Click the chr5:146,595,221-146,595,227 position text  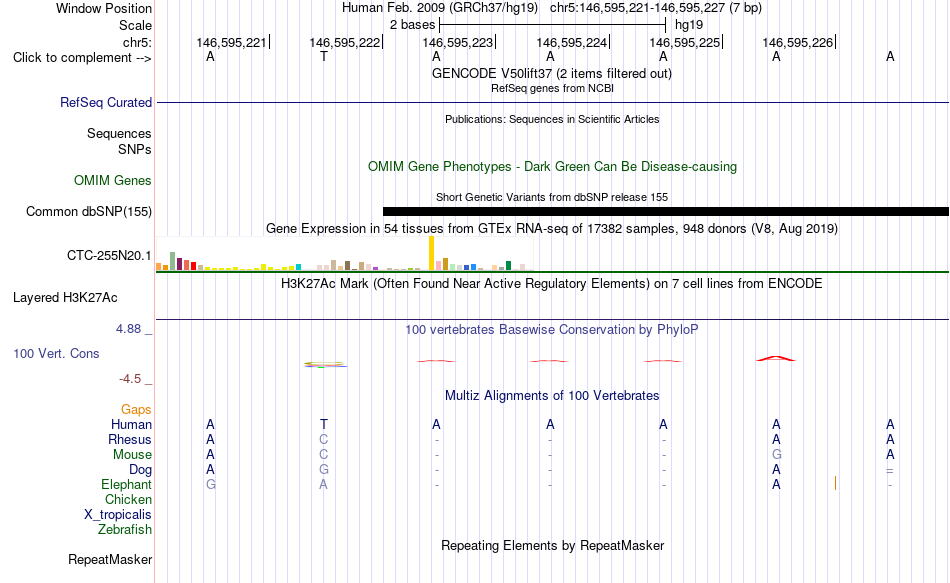pyautogui.click(x=656, y=8)
